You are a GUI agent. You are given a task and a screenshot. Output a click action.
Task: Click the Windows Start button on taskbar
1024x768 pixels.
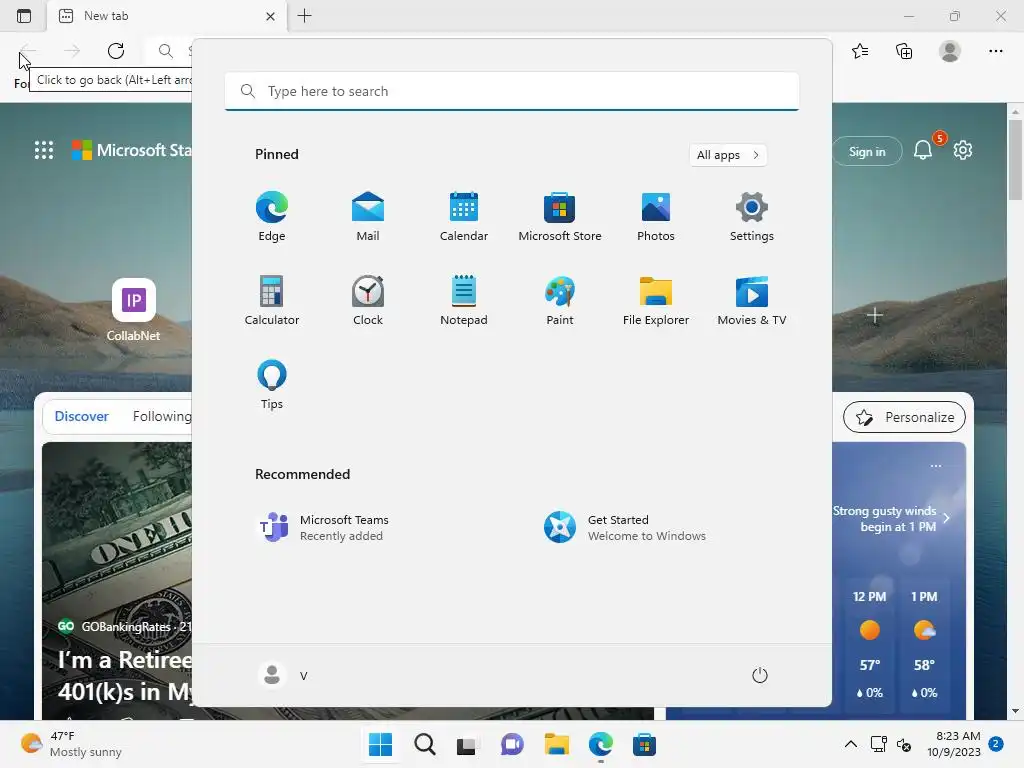tap(380, 744)
